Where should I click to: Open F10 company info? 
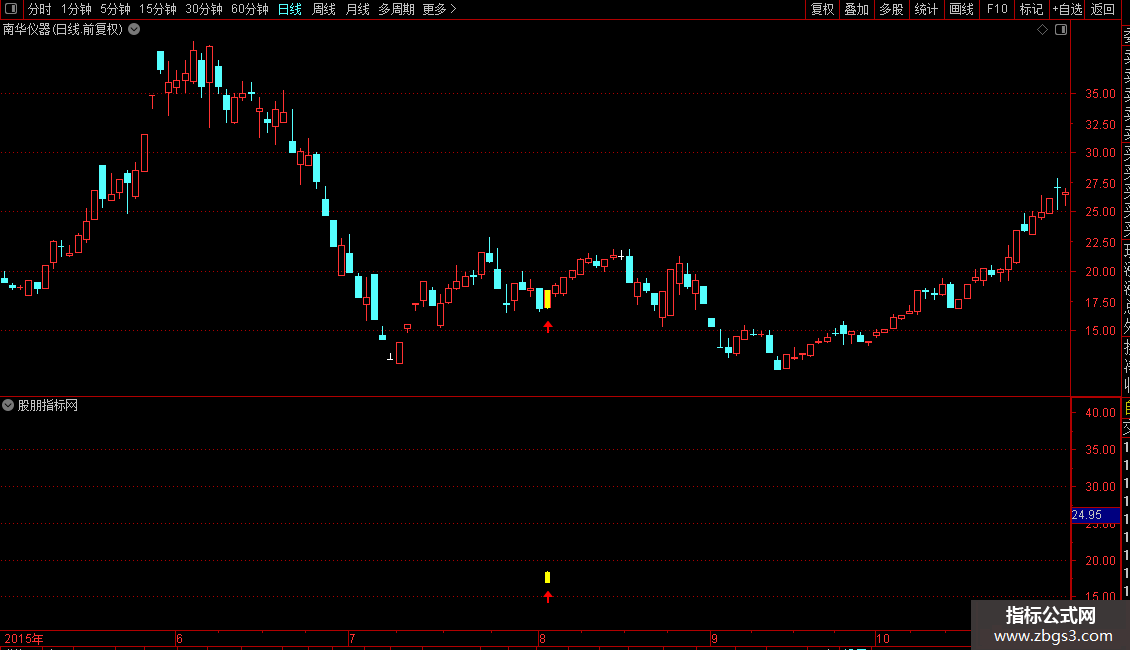tap(997, 9)
